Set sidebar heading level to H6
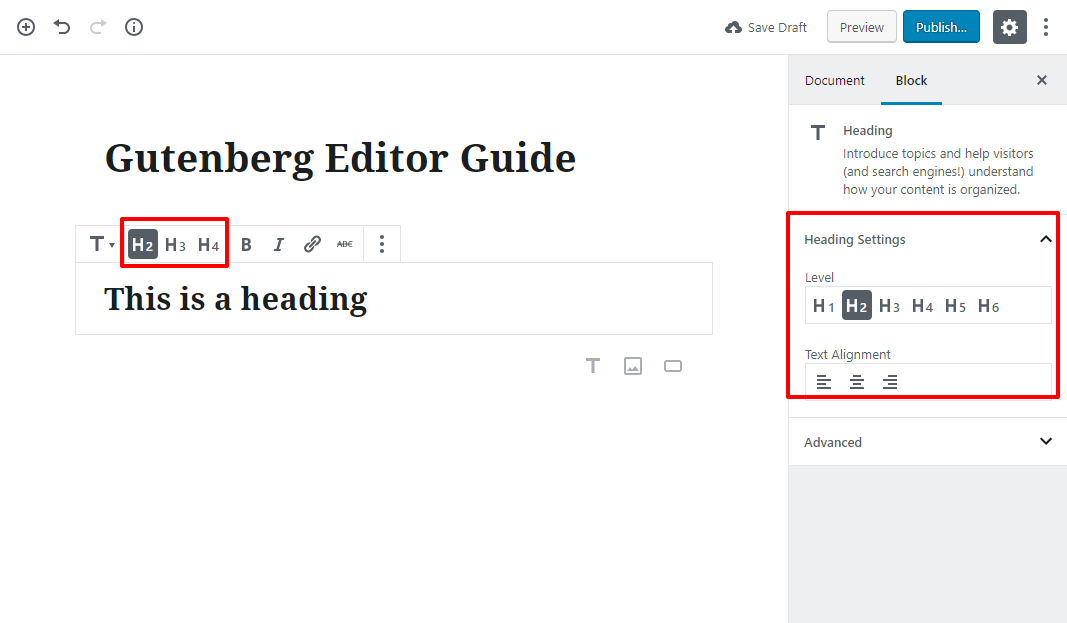This screenshot has width=1067, height=623. pos(989,306)
